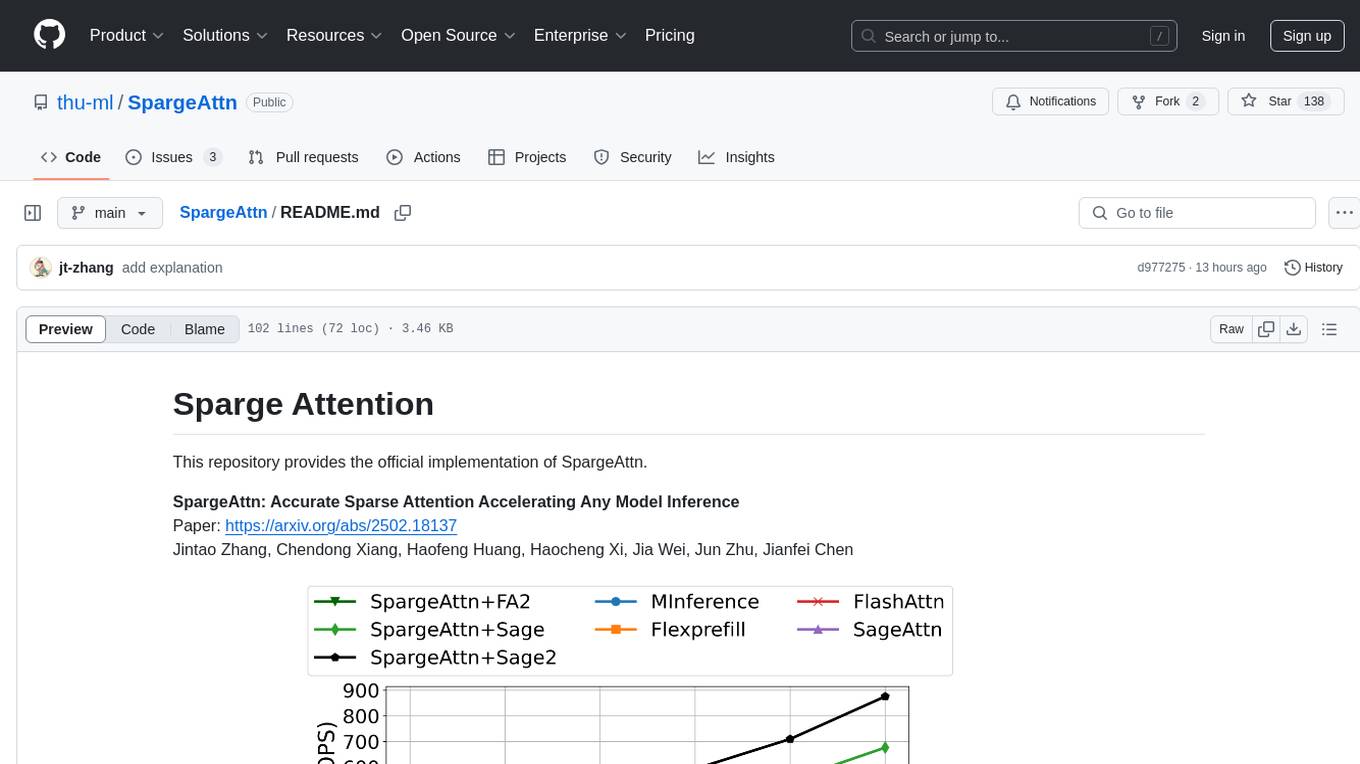Go to SpargeAttn root in breadcrumb

223,212
